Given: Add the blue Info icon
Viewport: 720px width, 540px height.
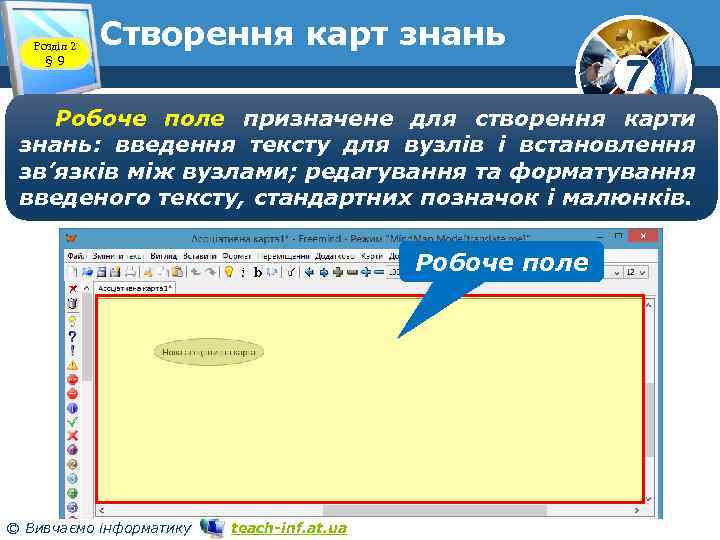Looking at the screenshot, I should (x=73, y=408).
